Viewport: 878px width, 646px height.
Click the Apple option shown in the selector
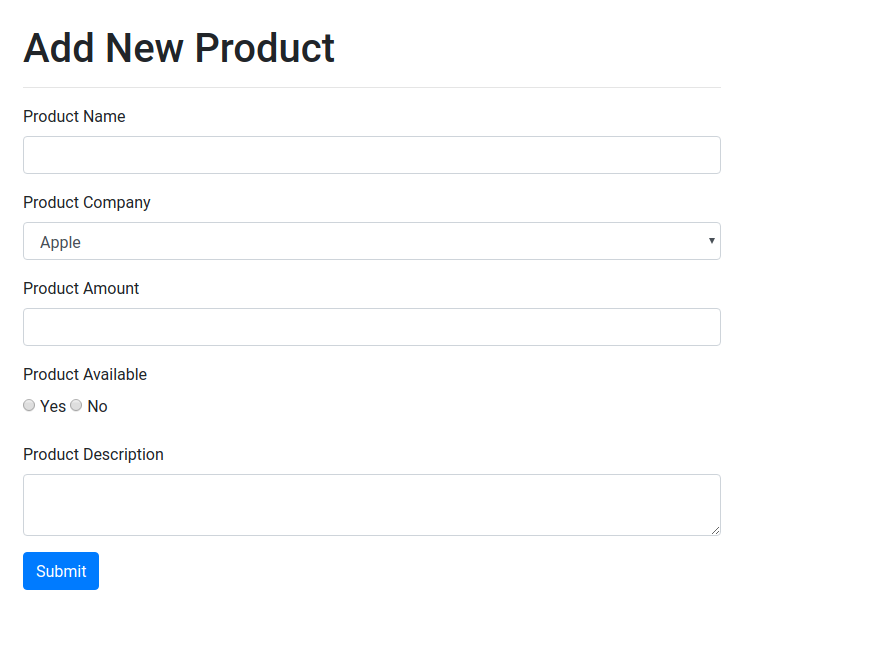60,242
